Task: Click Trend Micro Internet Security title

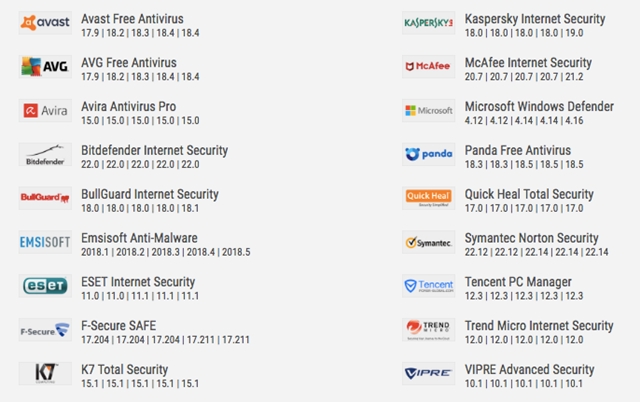Action: coord(539,326)
